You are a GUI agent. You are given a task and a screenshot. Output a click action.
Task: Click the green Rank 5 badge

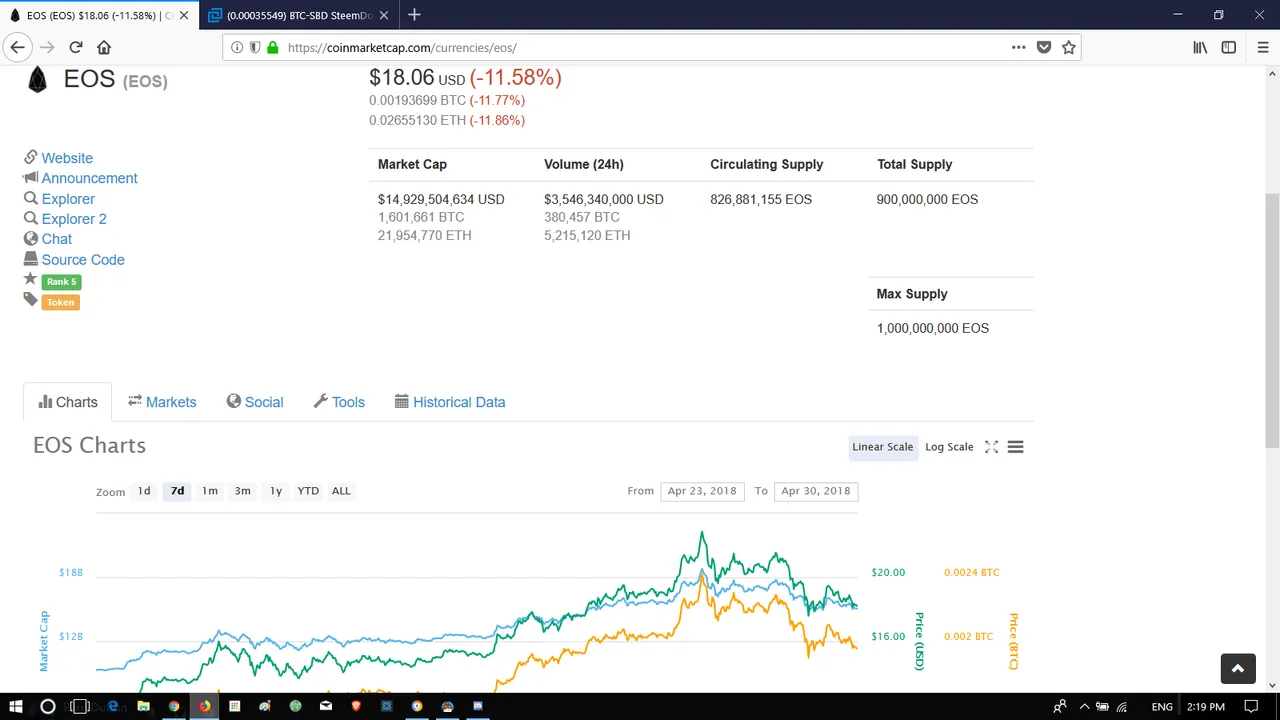61,282
